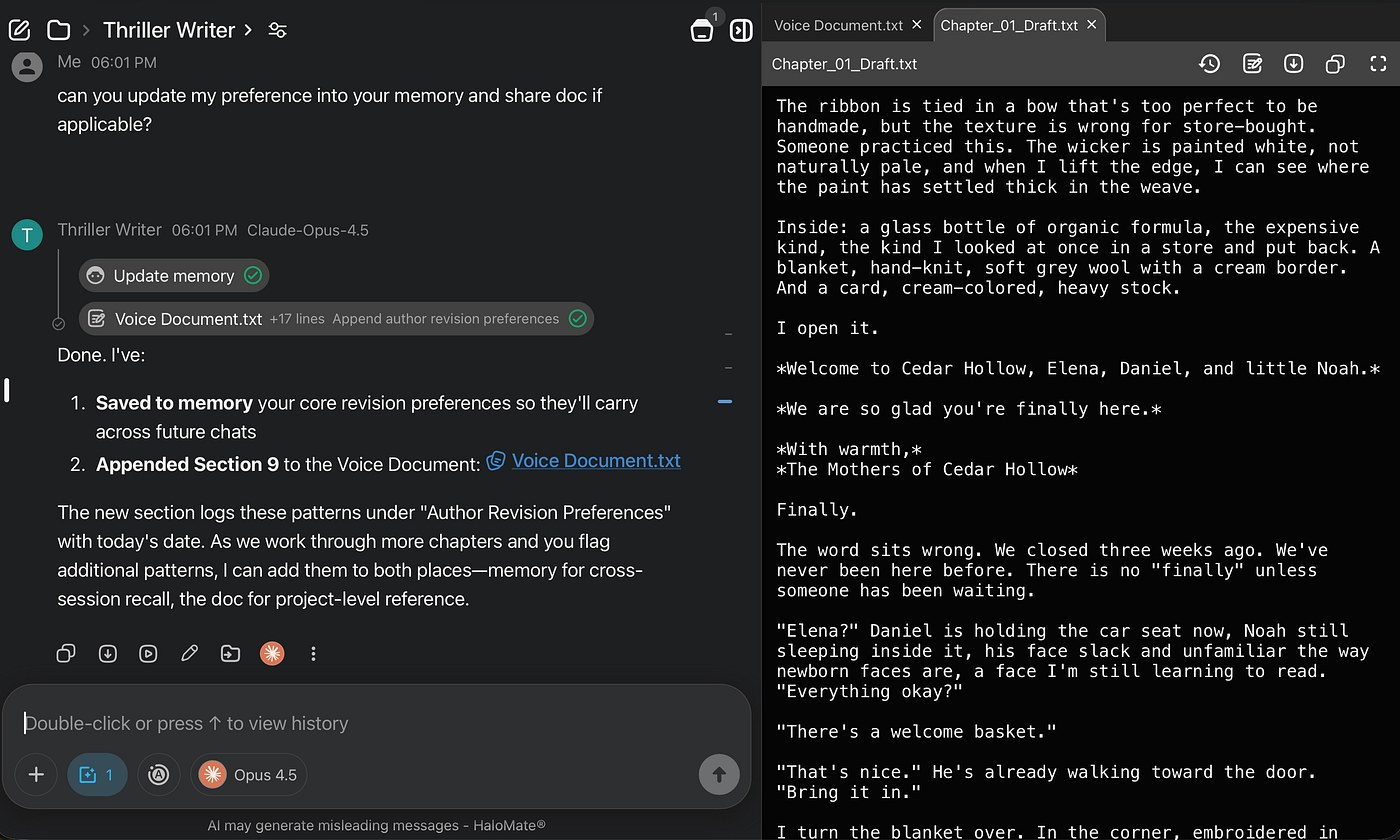This screenshot has height=840, width=1400.
Task: Copy the document contents
Action: tap(1335, 64)
